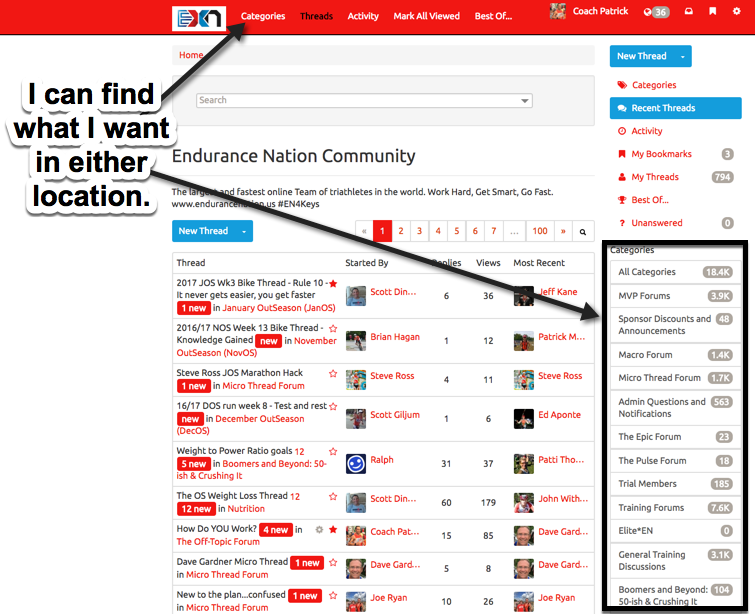Open Brian Hagan's profile link
The image size is (755, 614).
coord(395,337)
